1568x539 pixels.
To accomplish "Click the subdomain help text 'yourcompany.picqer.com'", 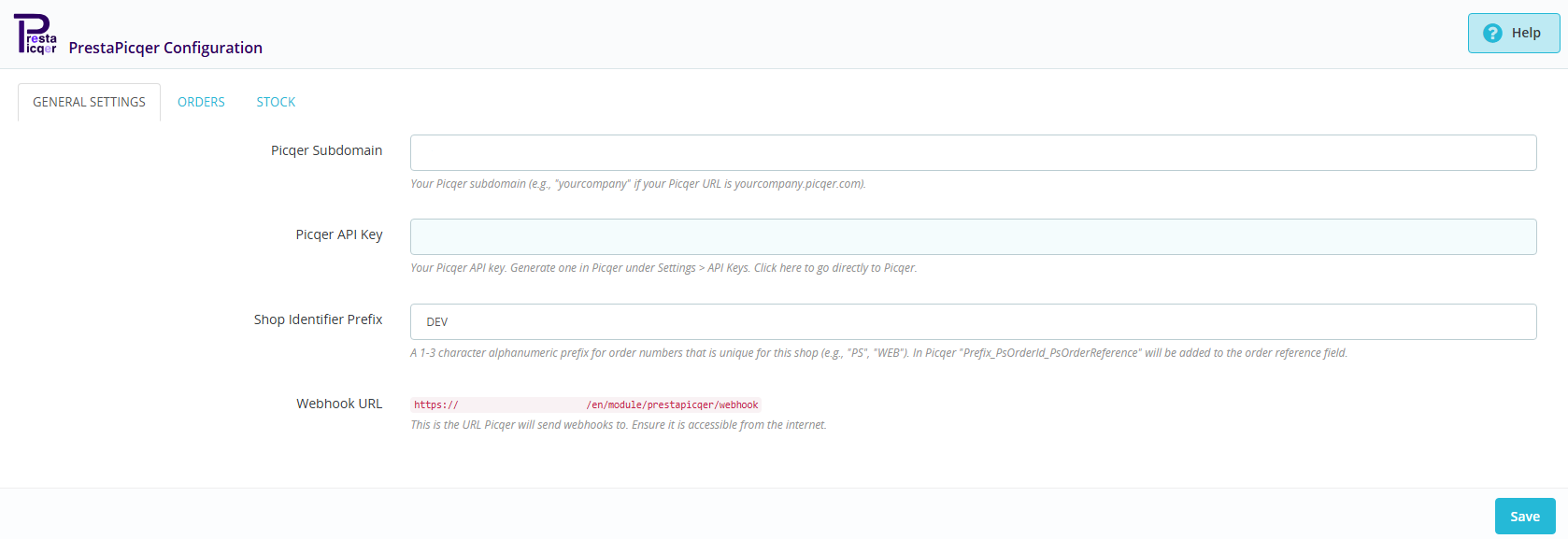I will click(x=799, y=184).
